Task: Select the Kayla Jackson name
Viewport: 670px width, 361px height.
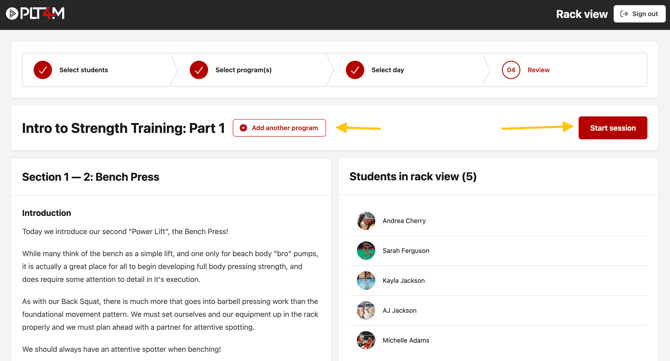Action: pyautogui.click(x=403, y=281)
